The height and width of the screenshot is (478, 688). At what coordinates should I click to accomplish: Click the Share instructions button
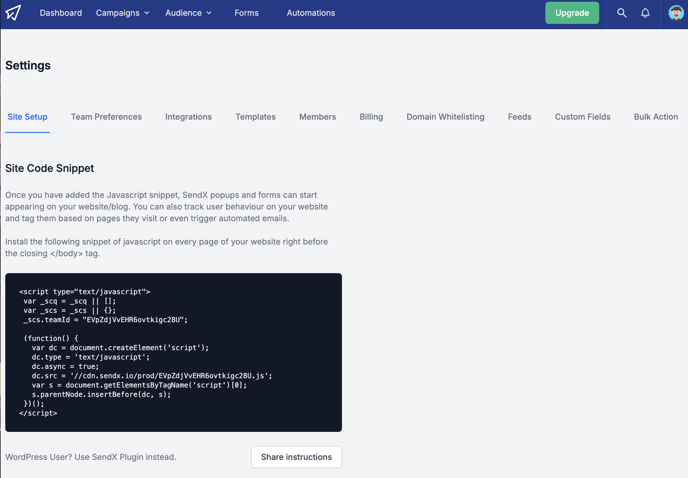[296, 457]
